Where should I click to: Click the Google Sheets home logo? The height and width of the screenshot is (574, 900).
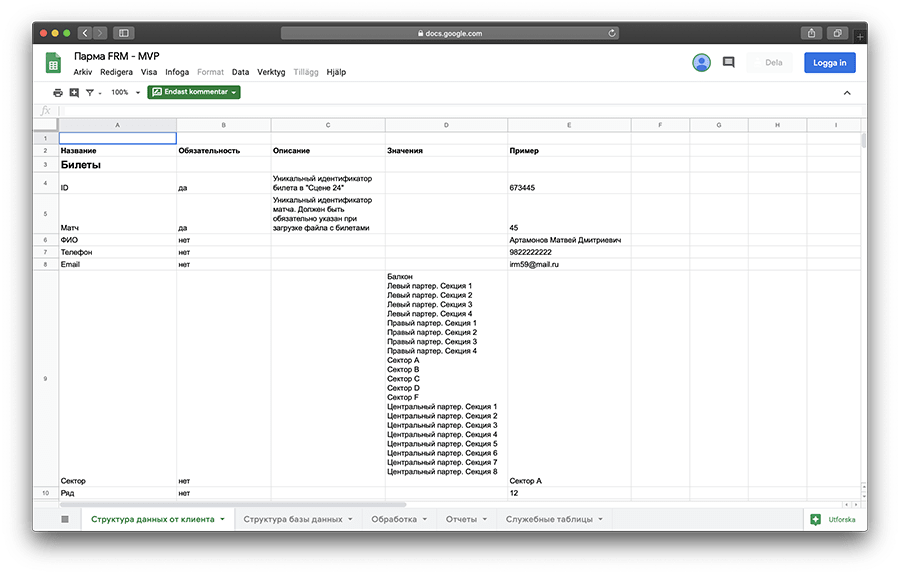[x=53, y=63]
